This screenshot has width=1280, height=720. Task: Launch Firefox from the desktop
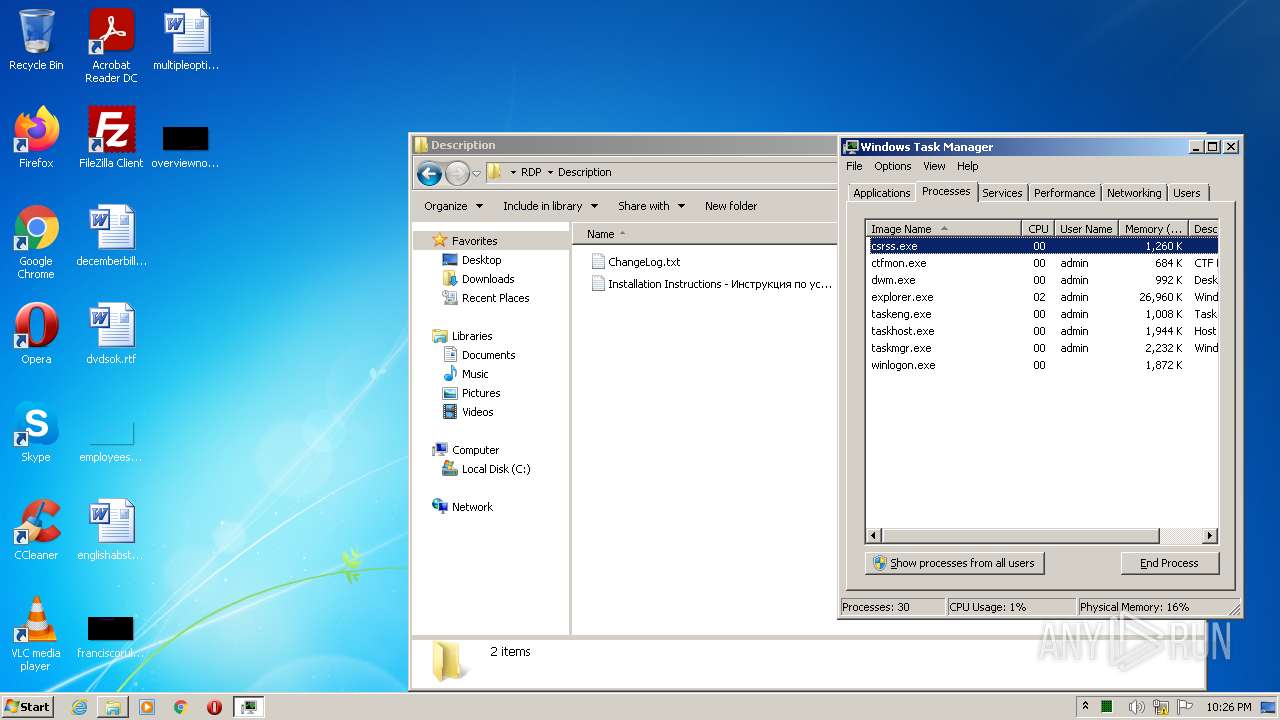tap(36, 138)
